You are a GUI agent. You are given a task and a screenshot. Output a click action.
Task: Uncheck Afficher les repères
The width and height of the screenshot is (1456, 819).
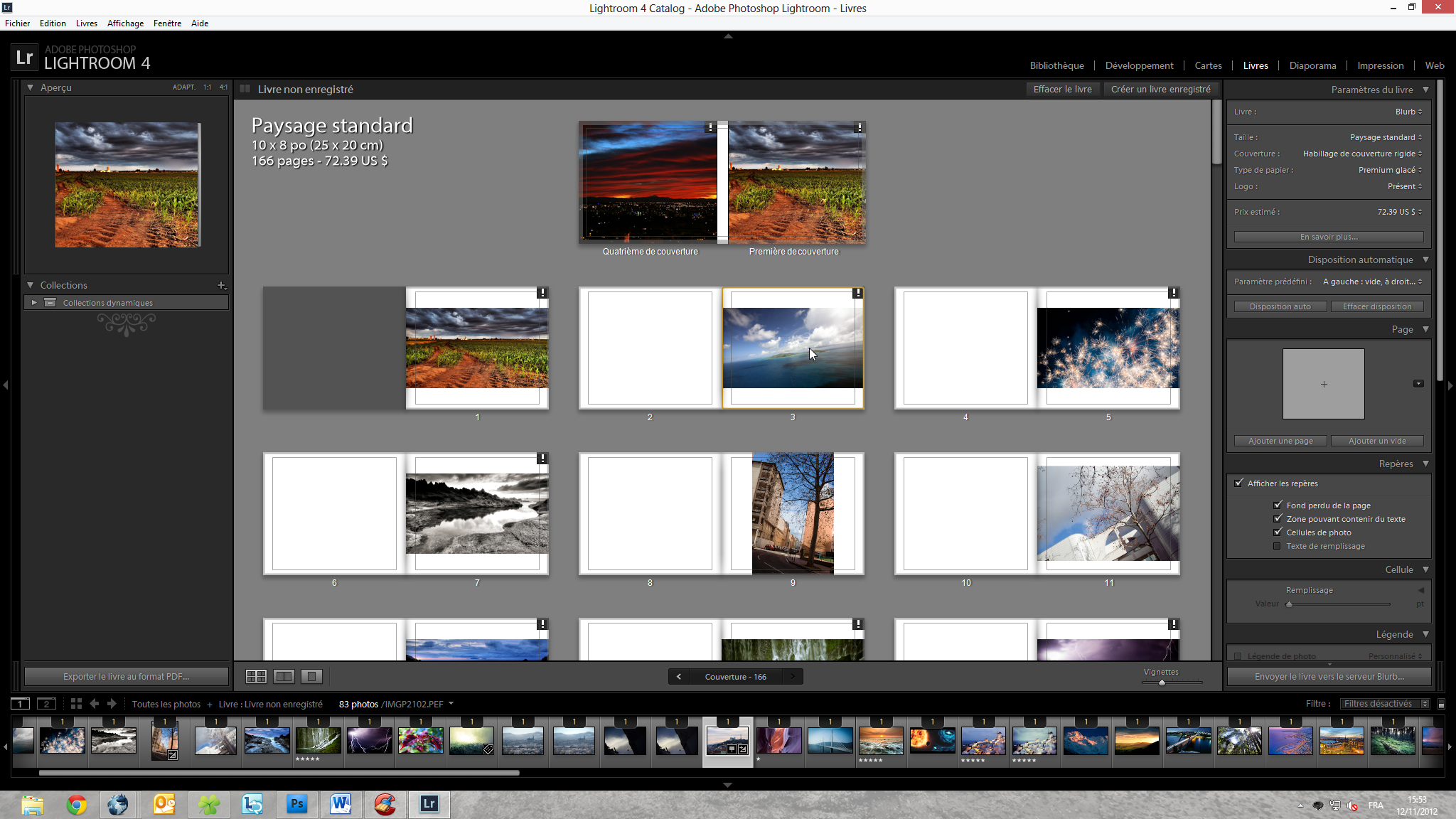(1239, 483)
